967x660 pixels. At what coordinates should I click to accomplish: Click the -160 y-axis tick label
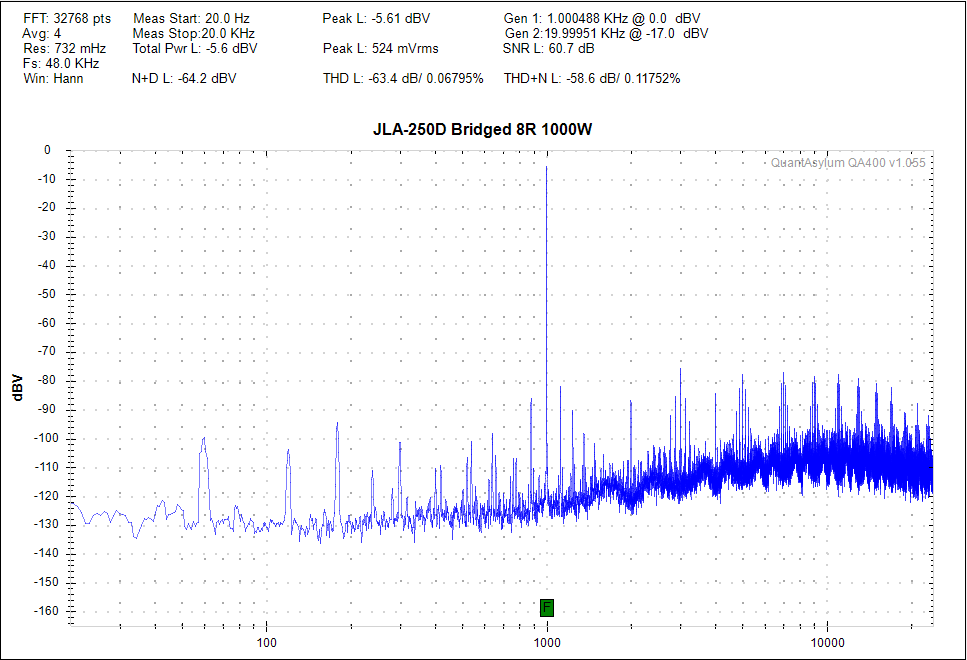(x=46, y=611)
